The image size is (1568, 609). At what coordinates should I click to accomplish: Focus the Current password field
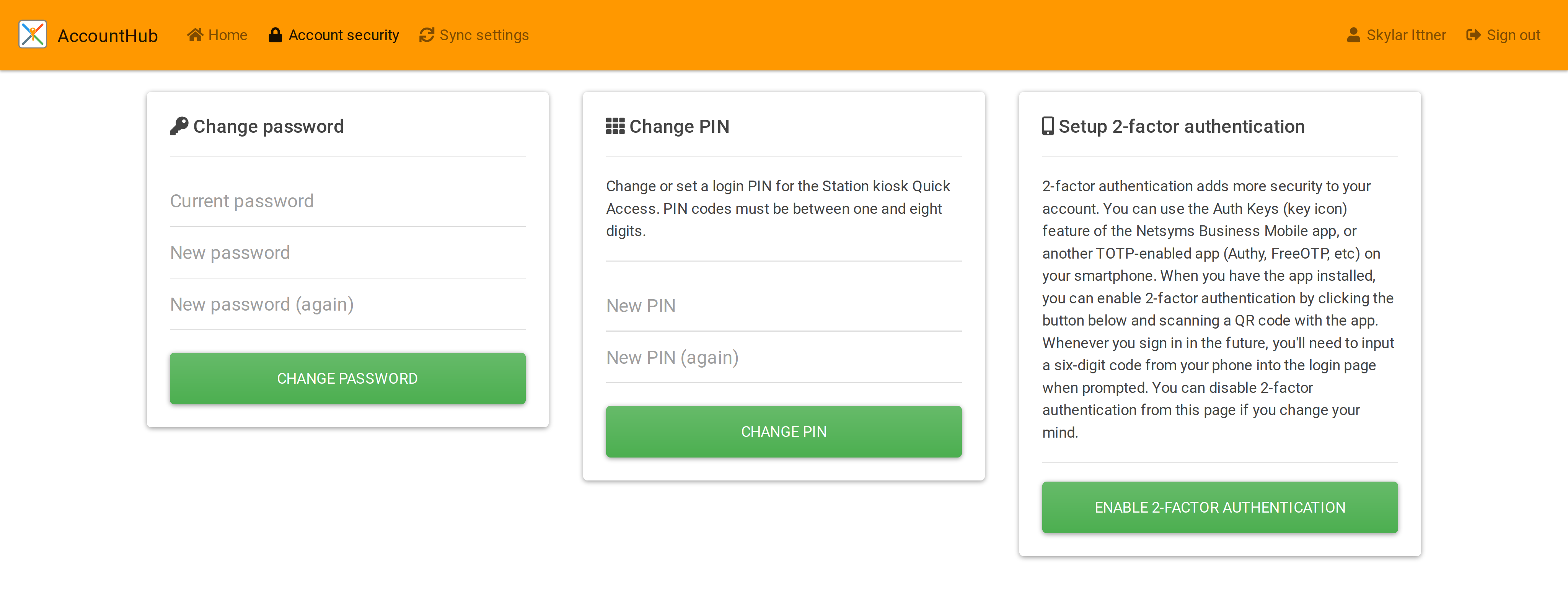coord(347,201)
